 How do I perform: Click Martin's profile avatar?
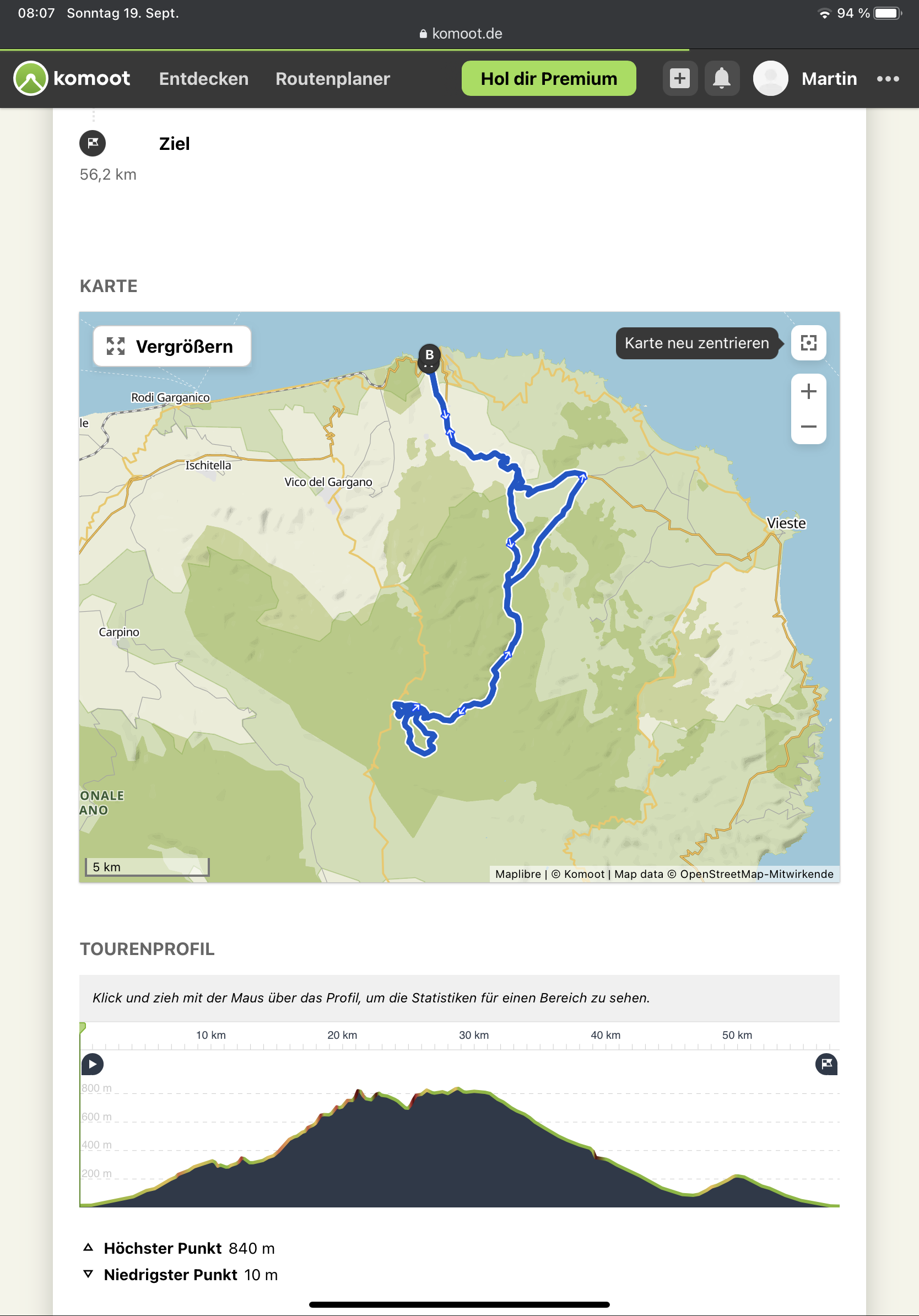point(770,78)
